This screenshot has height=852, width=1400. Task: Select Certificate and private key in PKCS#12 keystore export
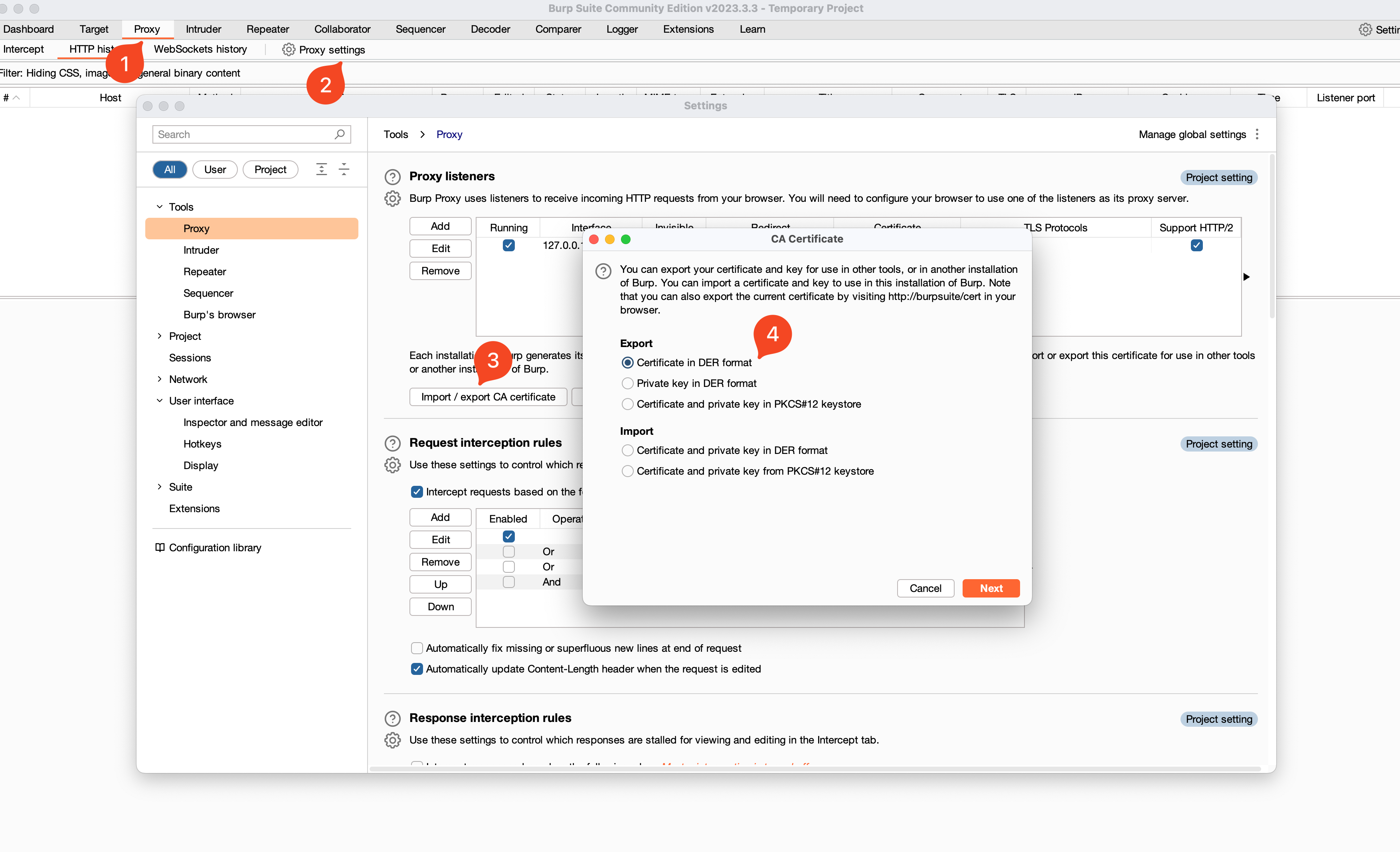pos(627,404)
